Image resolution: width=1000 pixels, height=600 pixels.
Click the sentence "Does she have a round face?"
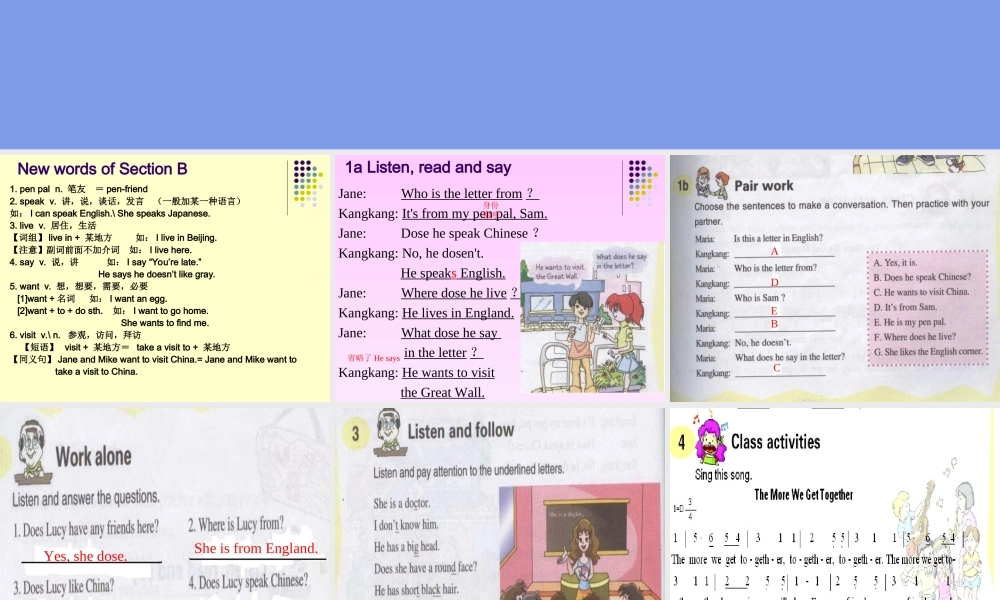425,568
